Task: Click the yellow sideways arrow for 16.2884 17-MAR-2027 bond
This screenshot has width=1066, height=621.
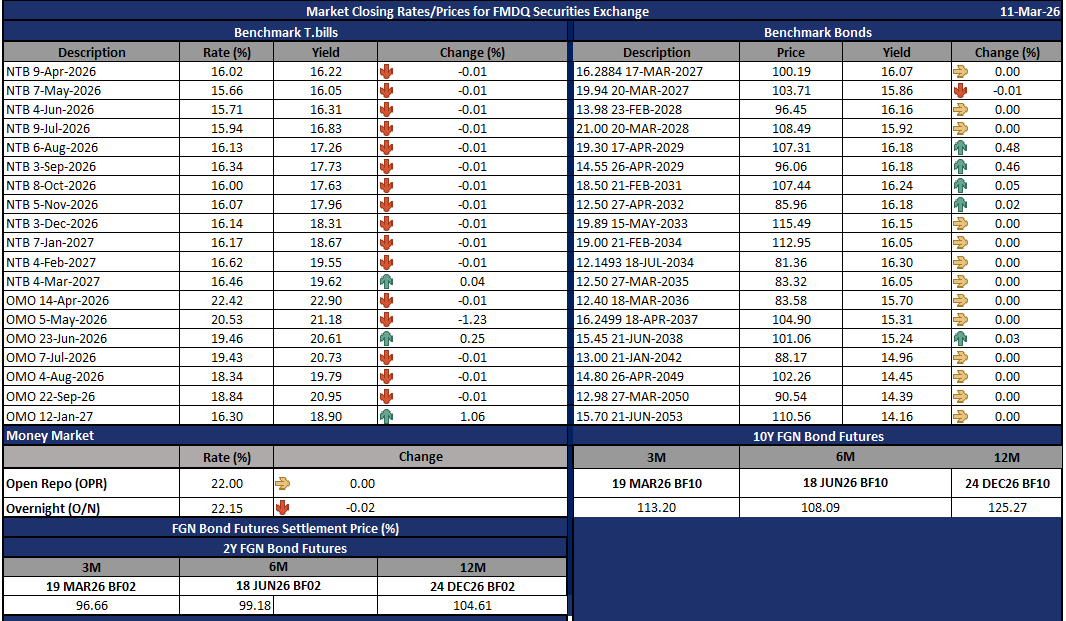Action: (960, 71)
